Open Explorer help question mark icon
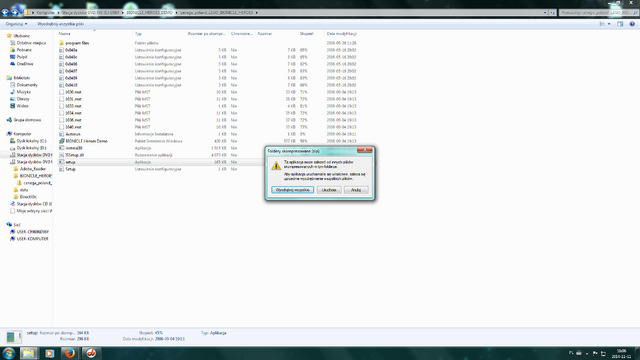Screen dimensions: 640x360 [x=632, y=24]
